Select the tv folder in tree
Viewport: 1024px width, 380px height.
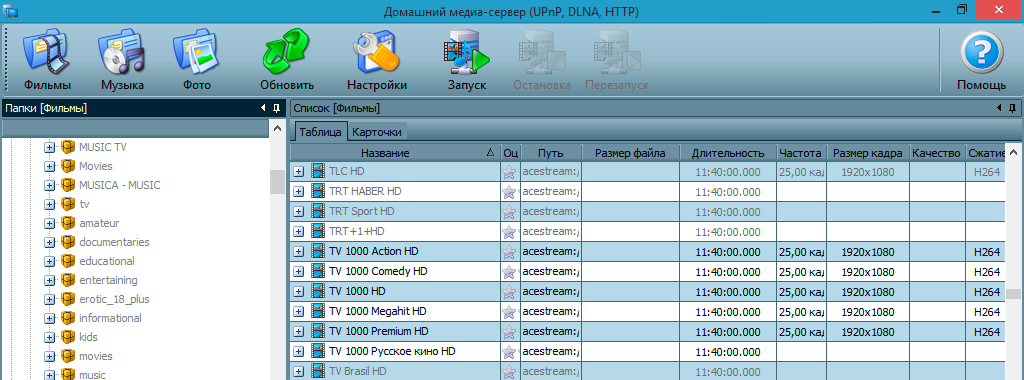coord(84,204)
